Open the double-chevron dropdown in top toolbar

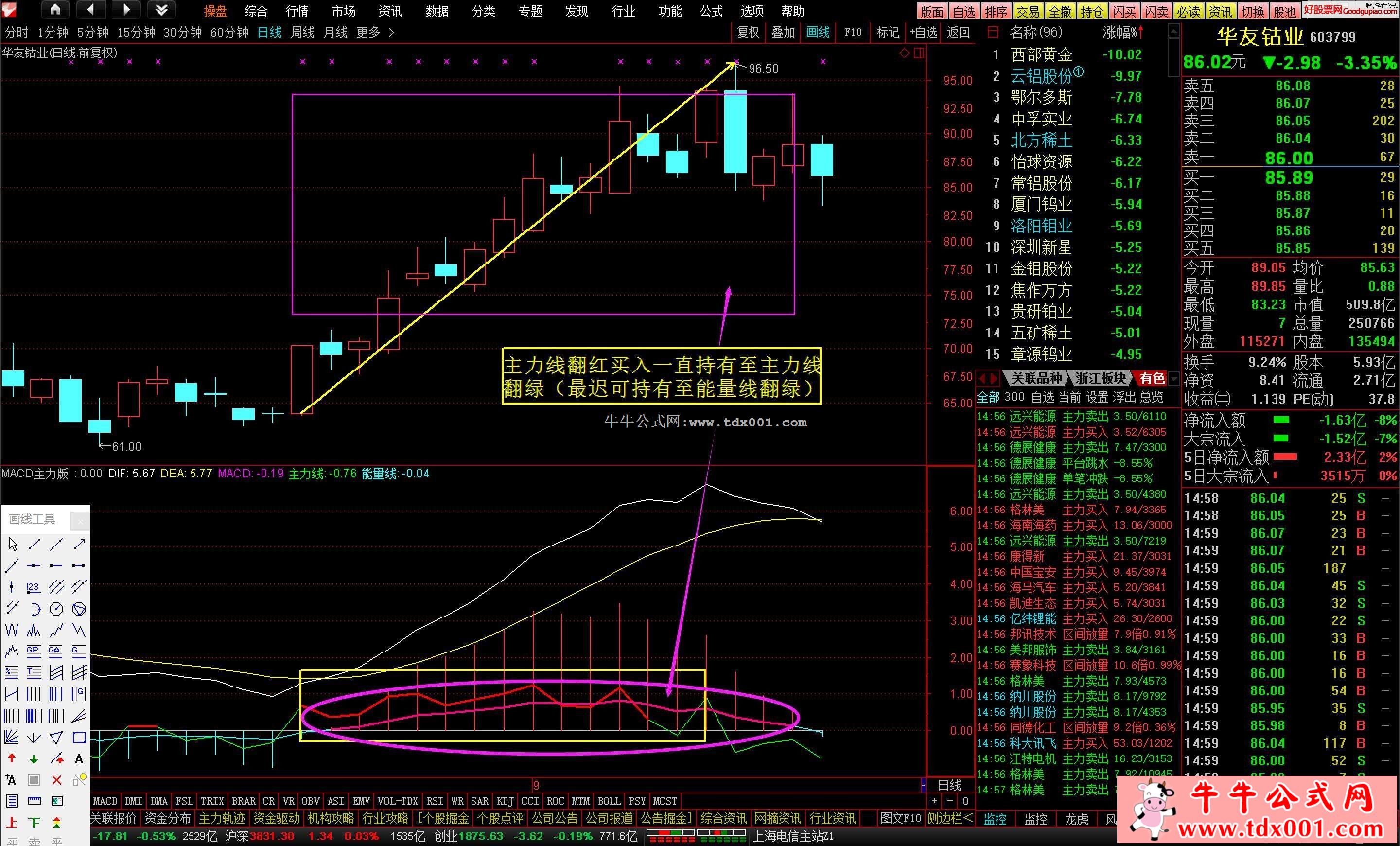161,10
